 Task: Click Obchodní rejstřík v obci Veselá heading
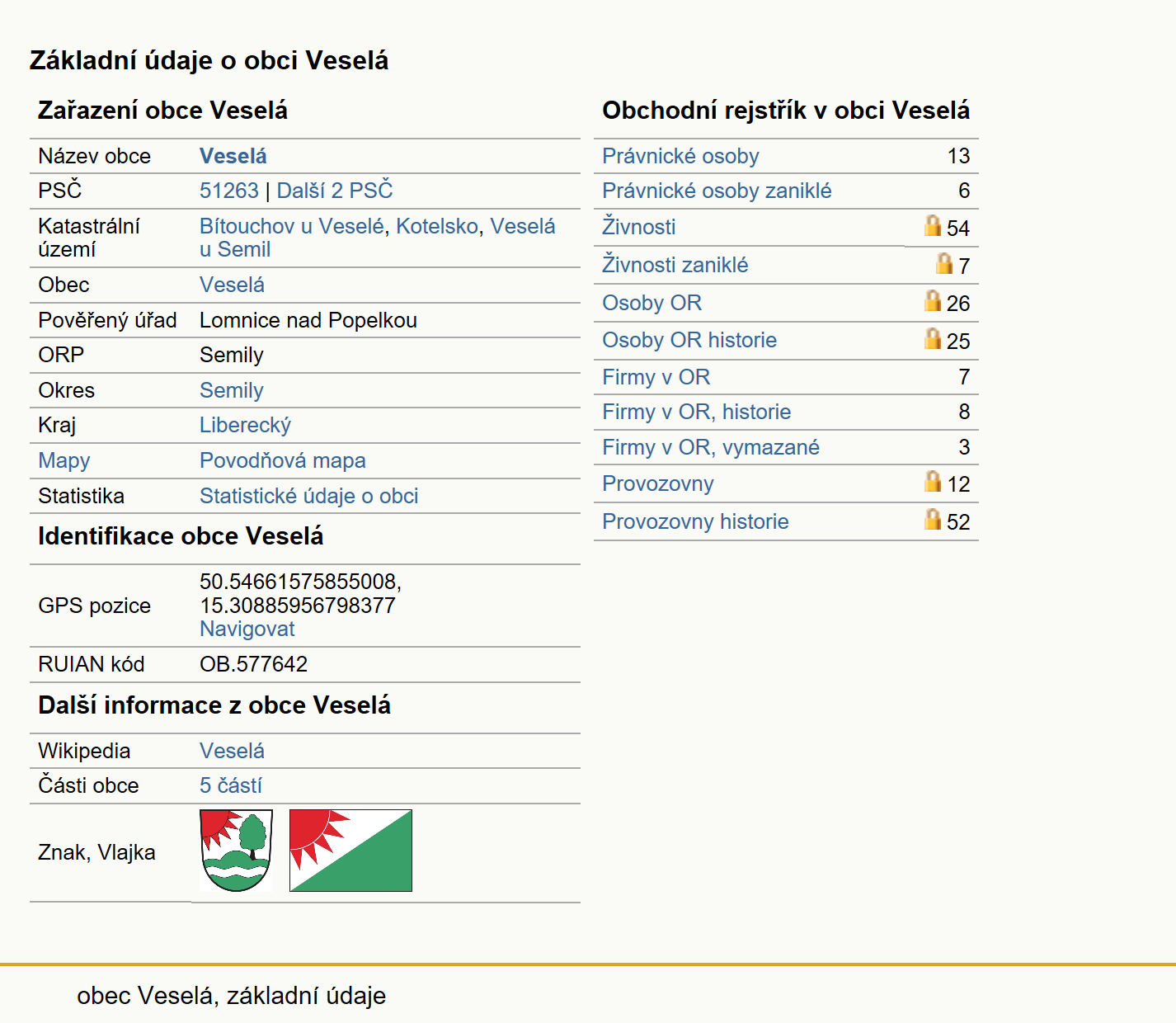[x=786, y=110]
